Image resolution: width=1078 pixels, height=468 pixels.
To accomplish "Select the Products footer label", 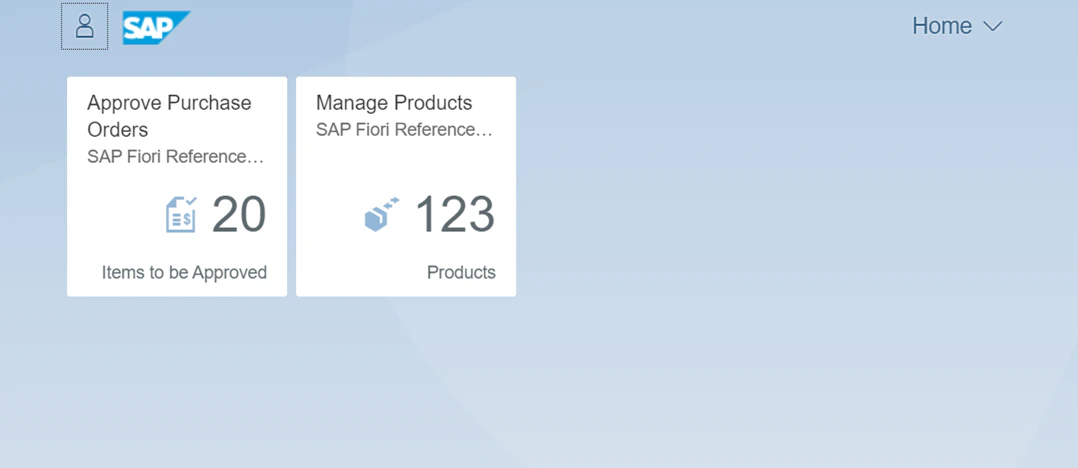I will (461, 273).
